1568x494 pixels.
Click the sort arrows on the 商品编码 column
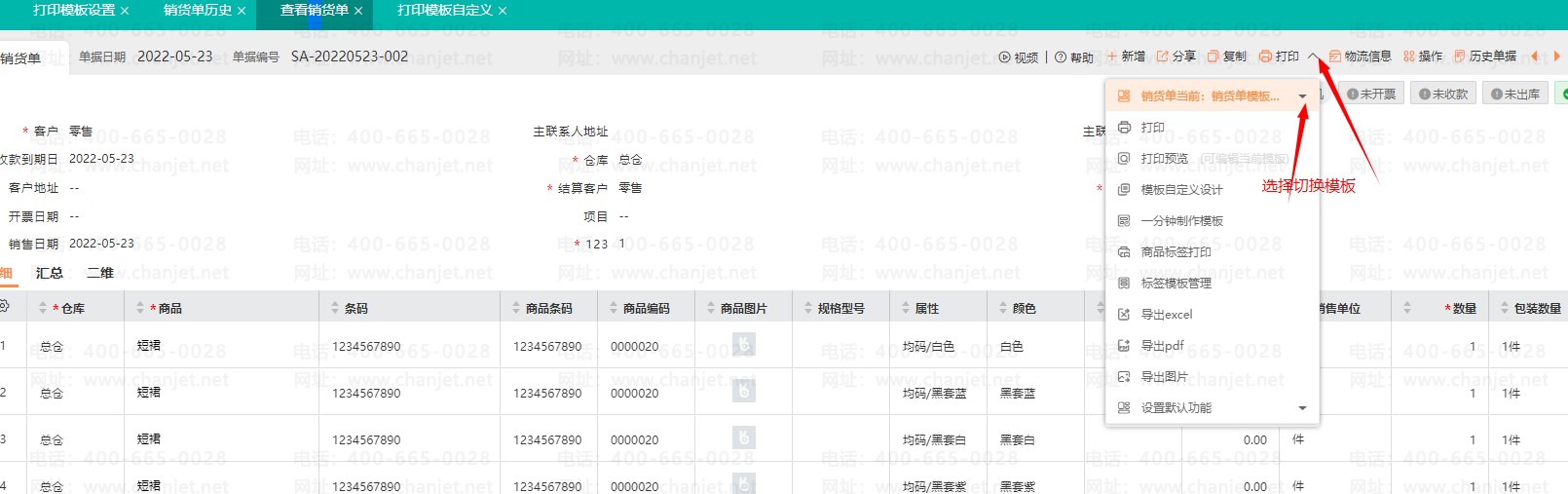614,308
